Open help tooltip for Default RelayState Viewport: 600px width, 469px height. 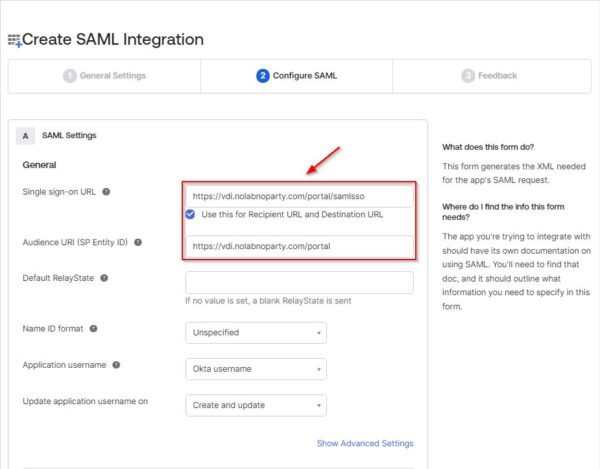point(104,278)
